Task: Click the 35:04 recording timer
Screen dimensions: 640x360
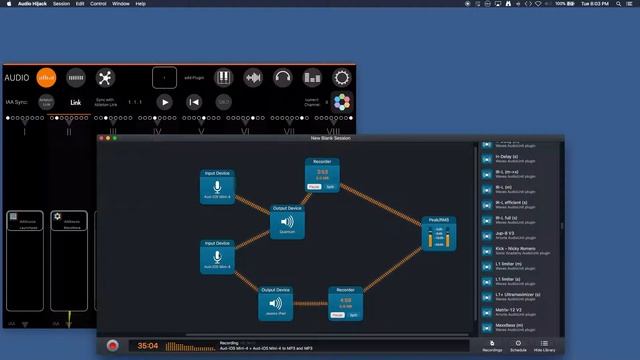Action: coord(148,346)
